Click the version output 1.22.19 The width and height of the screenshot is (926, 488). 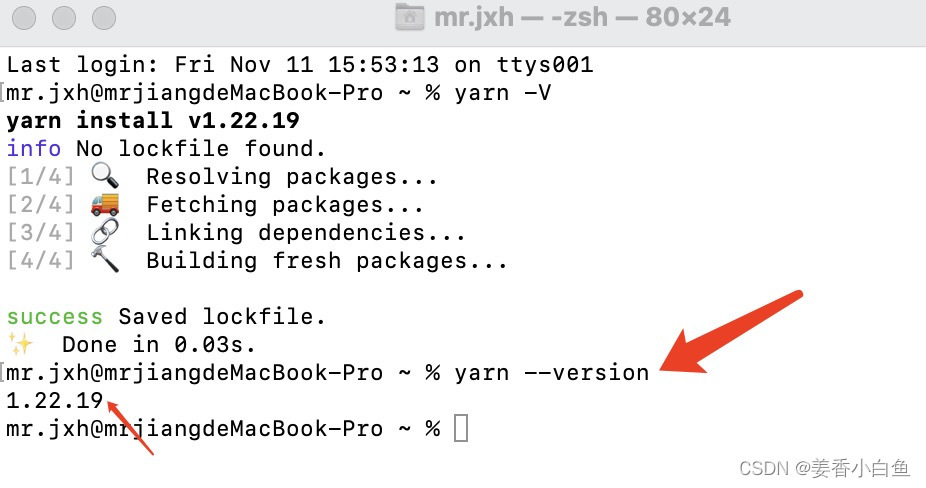click(55, 401)
